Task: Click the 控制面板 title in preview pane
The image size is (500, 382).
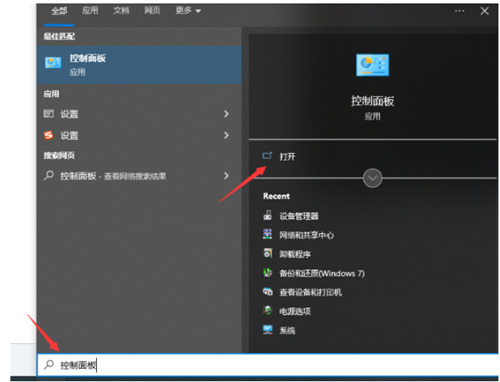Action: click(x=372, y=101)
